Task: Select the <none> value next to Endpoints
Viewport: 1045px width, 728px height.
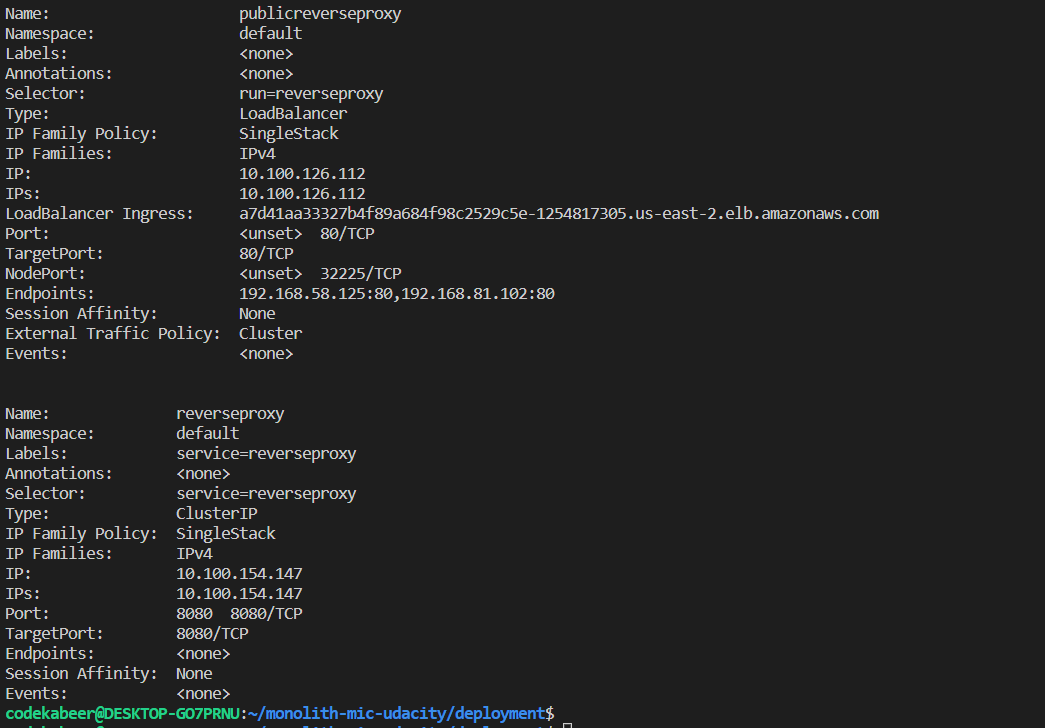Action: coord(203,653)
